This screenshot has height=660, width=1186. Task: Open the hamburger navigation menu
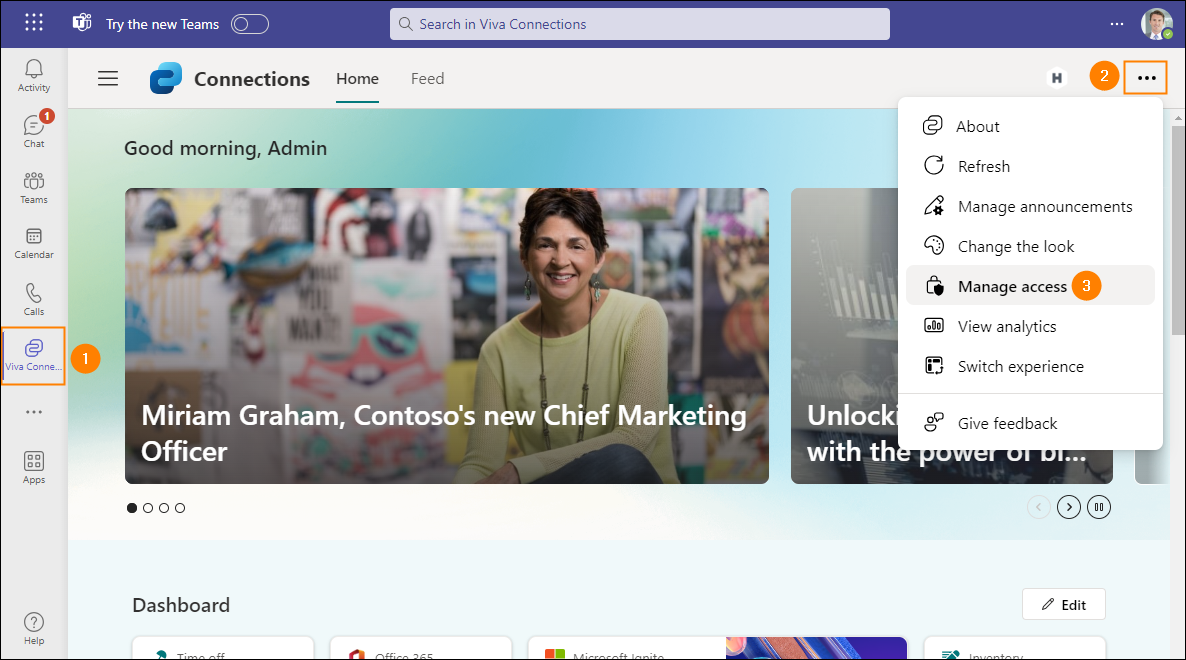(108, 78)
